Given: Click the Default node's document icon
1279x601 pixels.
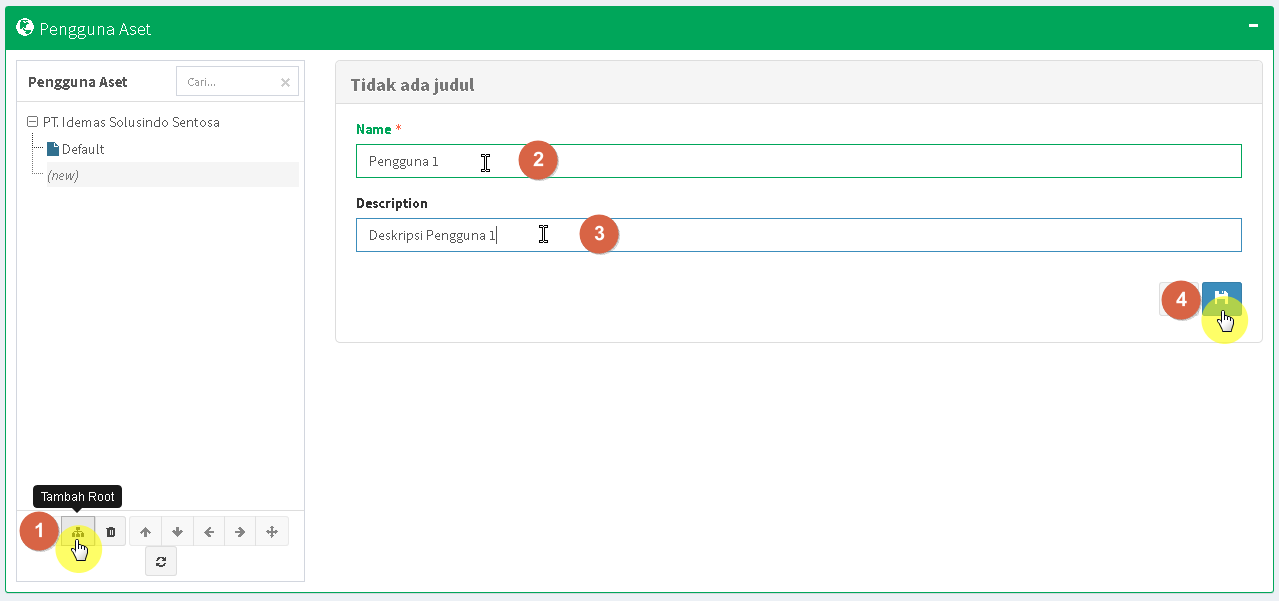Looking at the screenshot, I should tap(53, 149).
